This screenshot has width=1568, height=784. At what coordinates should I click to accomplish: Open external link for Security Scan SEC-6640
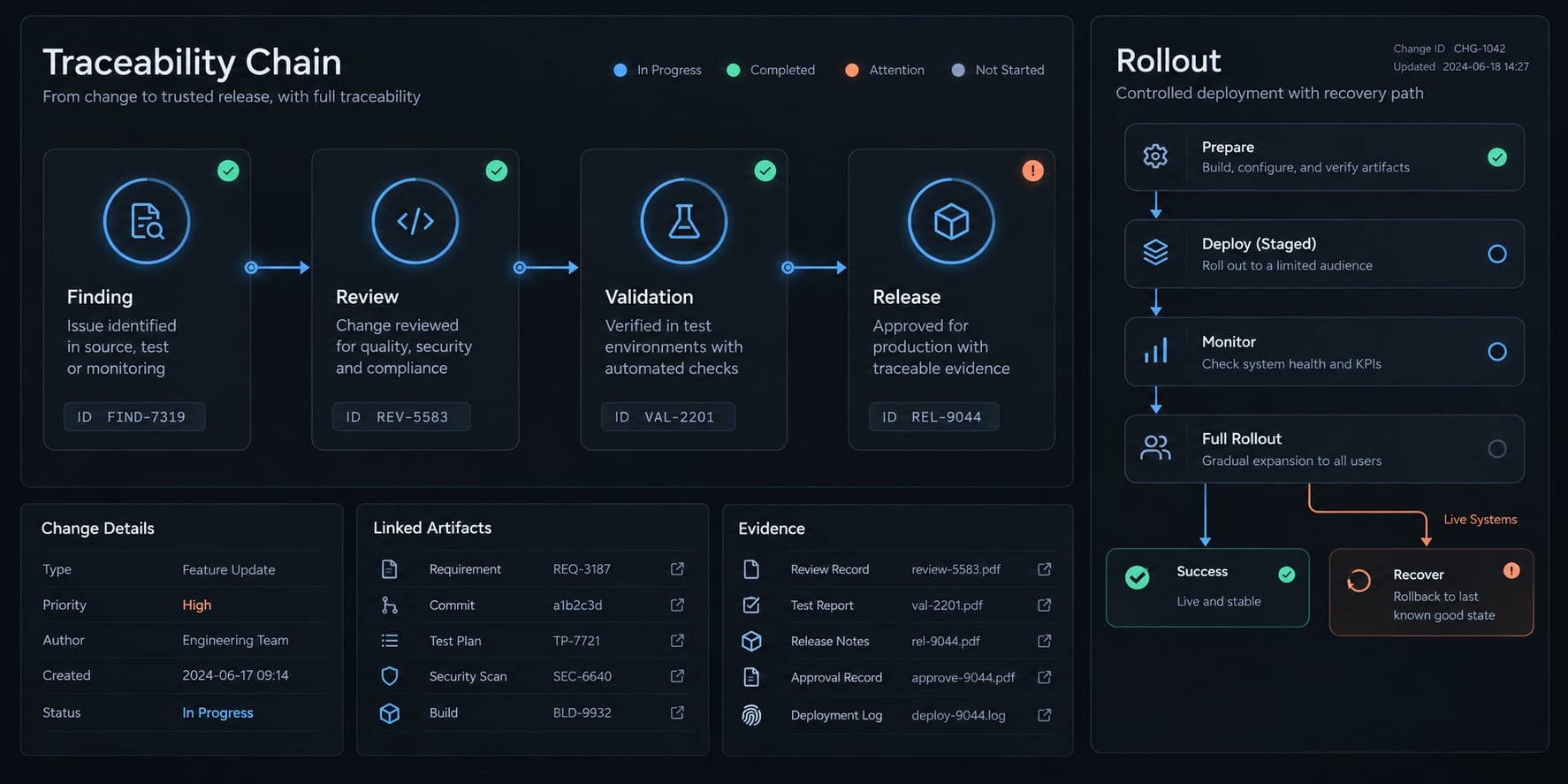pos(677,676)
